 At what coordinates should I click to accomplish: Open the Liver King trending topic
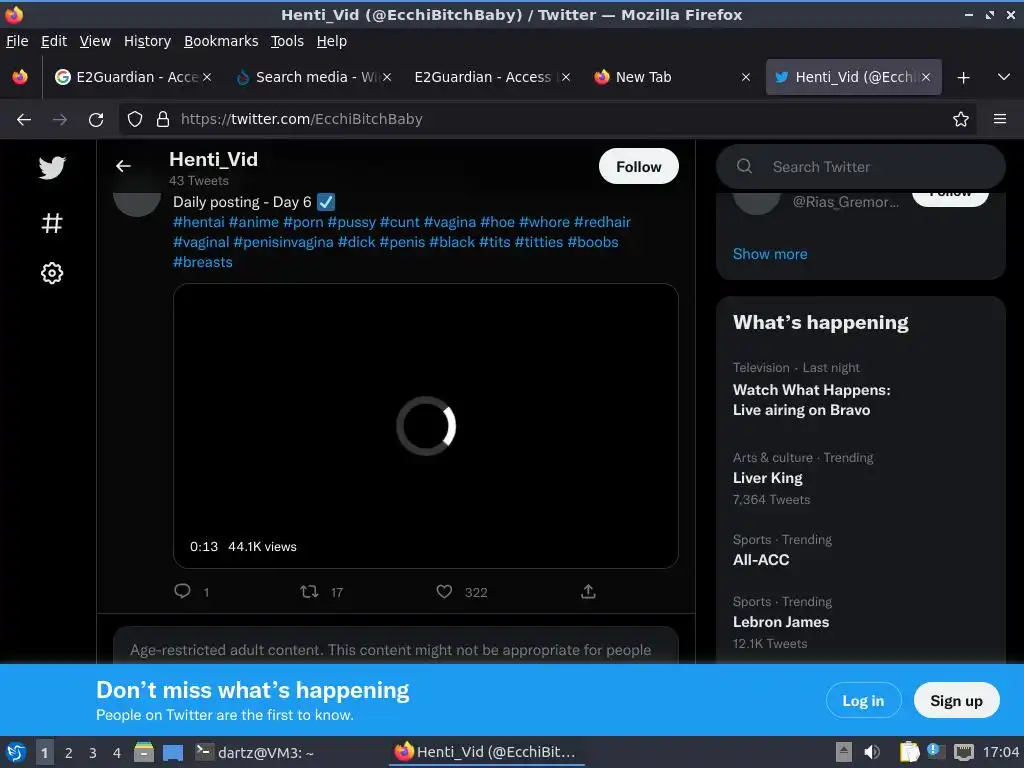point(767,478)
